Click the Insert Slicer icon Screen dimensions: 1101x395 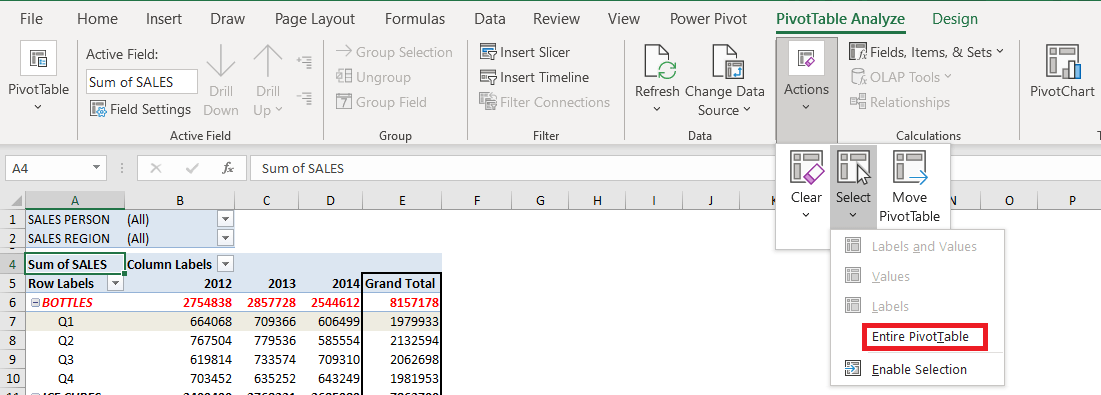coord(488,53)
